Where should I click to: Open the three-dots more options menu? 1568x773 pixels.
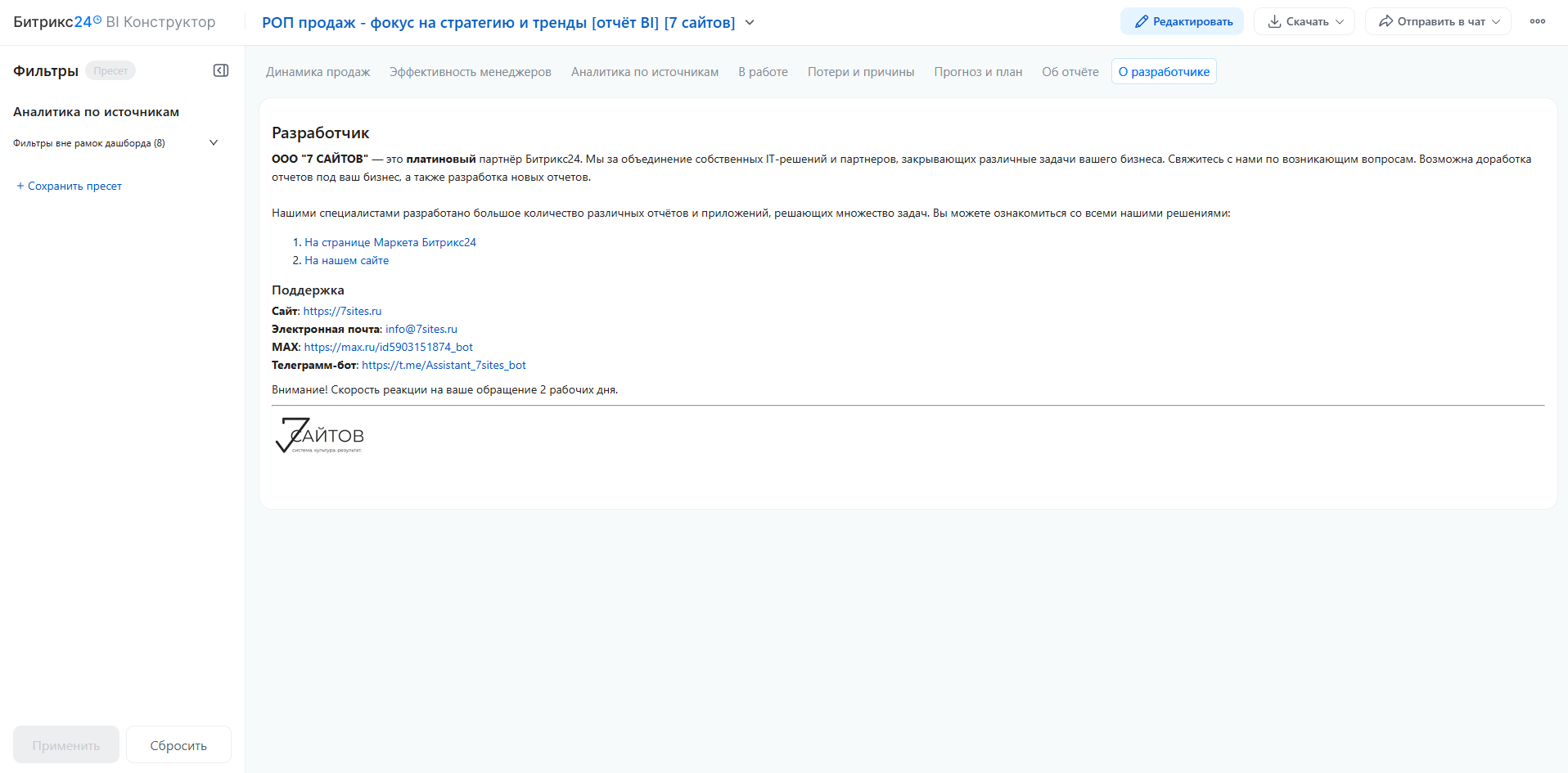[x=1538, y=22]
